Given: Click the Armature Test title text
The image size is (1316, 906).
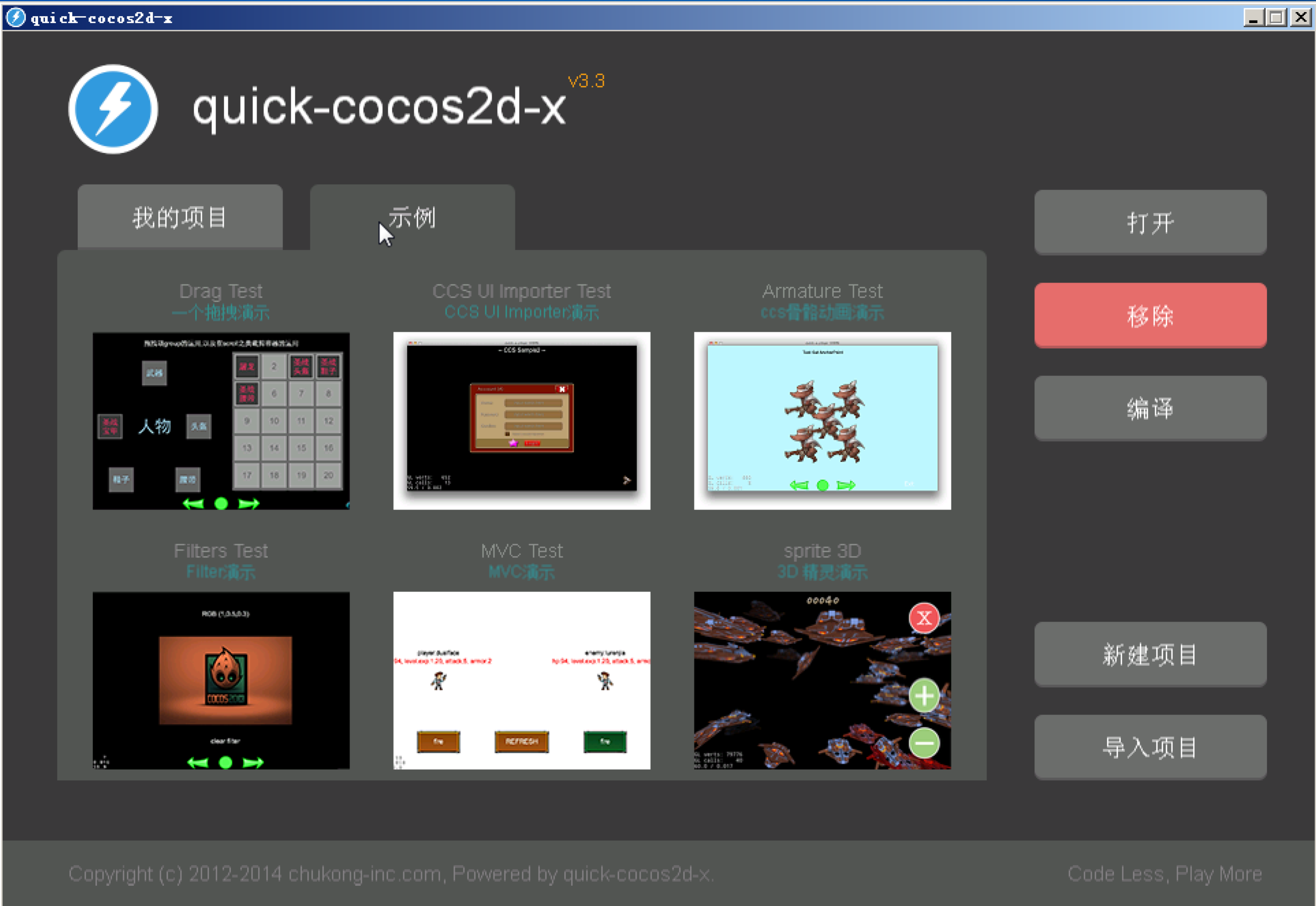Looking at the screenshot, I should (x=822, y=291).
